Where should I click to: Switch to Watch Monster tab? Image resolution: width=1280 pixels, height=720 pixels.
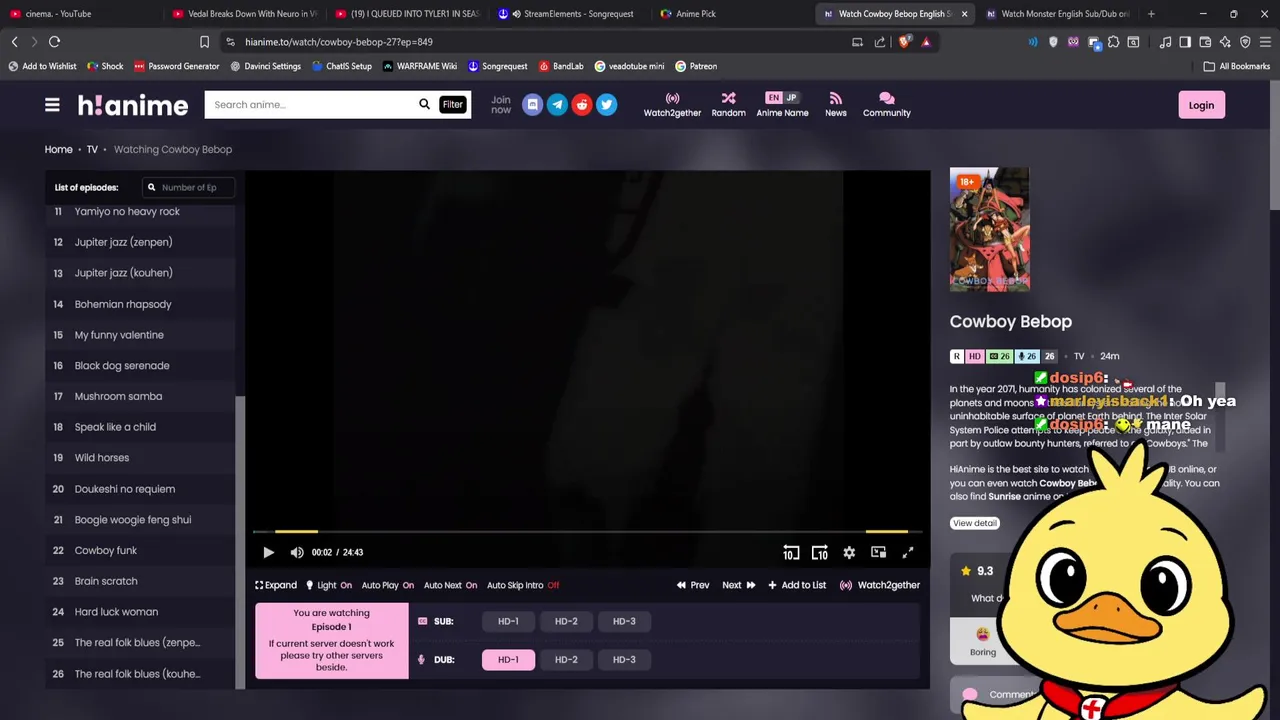pyautogui.click(x=1058, y=14)
